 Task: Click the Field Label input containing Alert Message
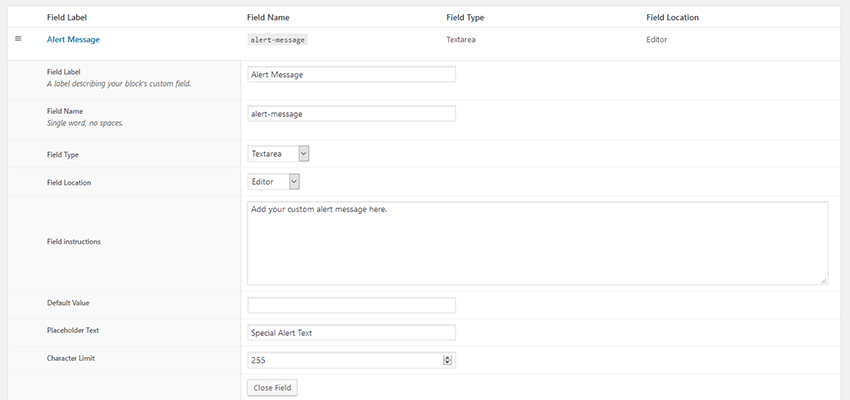click(351, 74)
